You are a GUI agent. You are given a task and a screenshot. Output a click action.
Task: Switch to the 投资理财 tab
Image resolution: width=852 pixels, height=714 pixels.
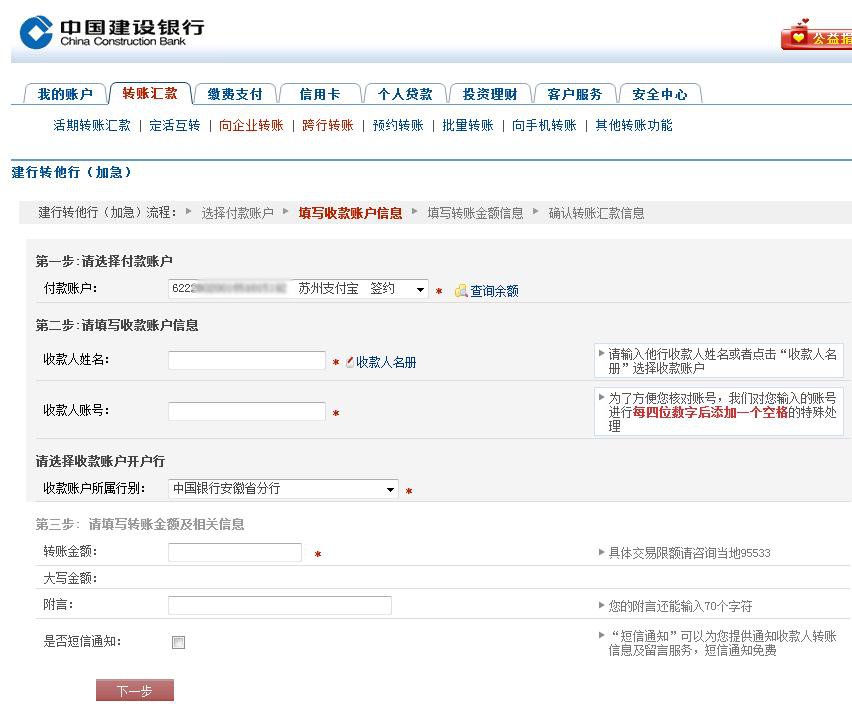pyautogui.click(x=490, y=94)
